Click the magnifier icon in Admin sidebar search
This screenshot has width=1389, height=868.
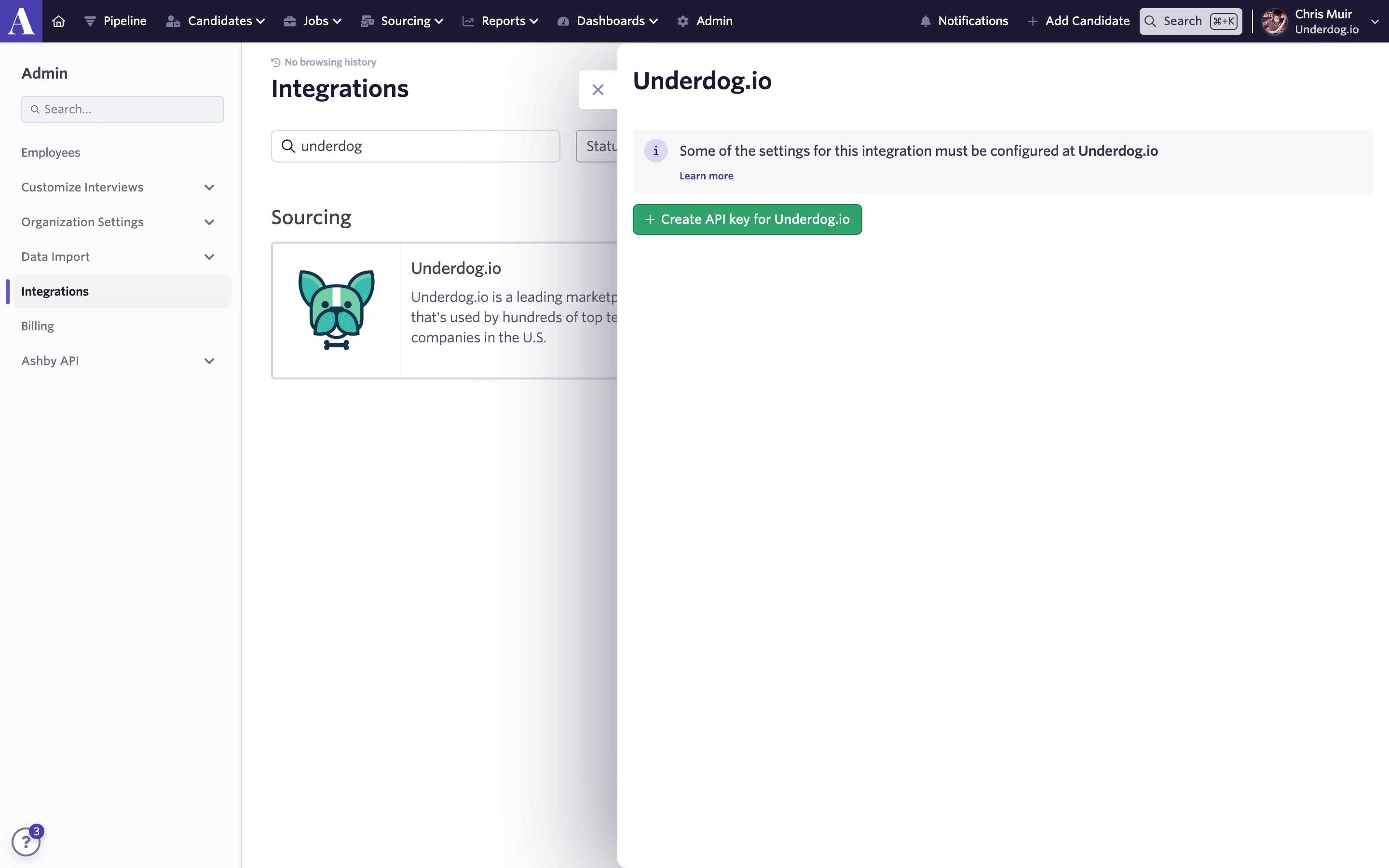[x=35, y=109]
